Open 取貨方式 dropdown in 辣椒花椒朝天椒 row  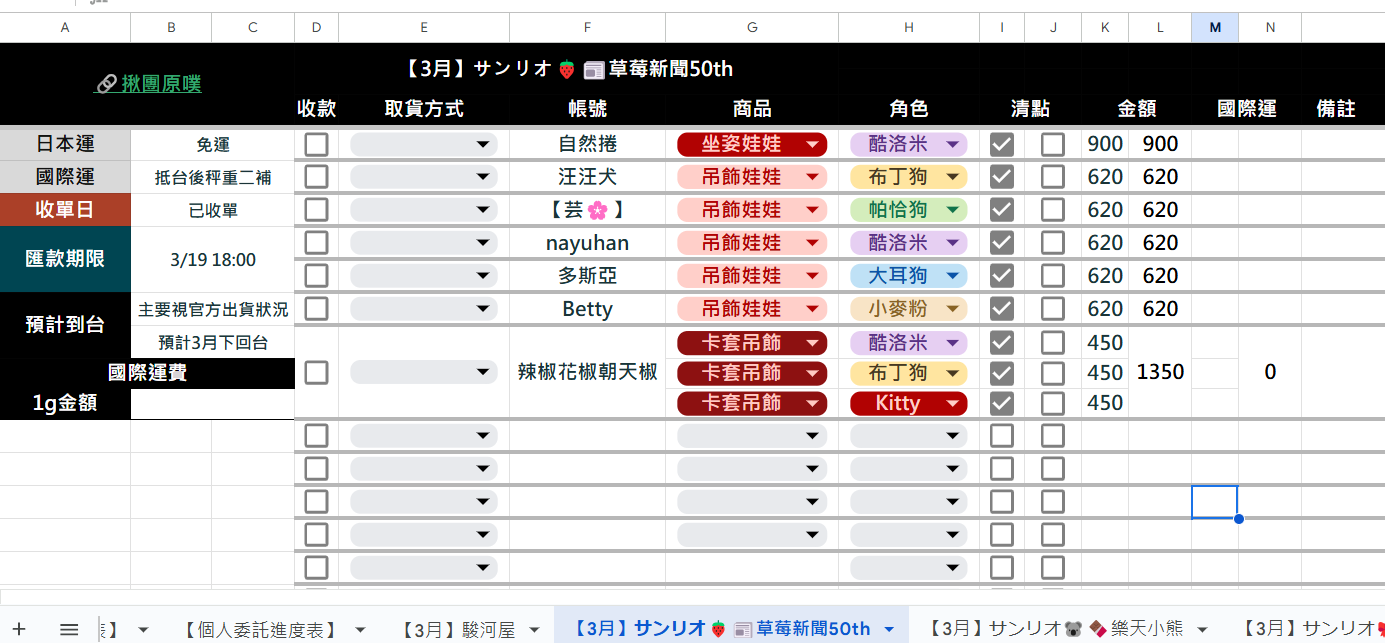(x=424, y=372)
